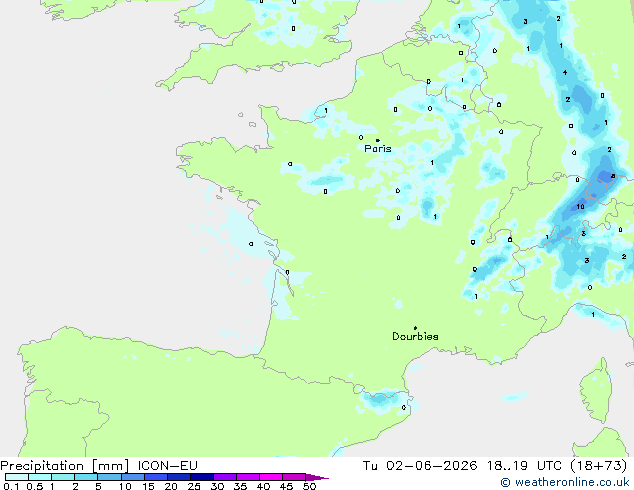The height and width of the screenshot is (490, 634).
Task: Pick the 35 mm legend color swatch
Action: 247,477
